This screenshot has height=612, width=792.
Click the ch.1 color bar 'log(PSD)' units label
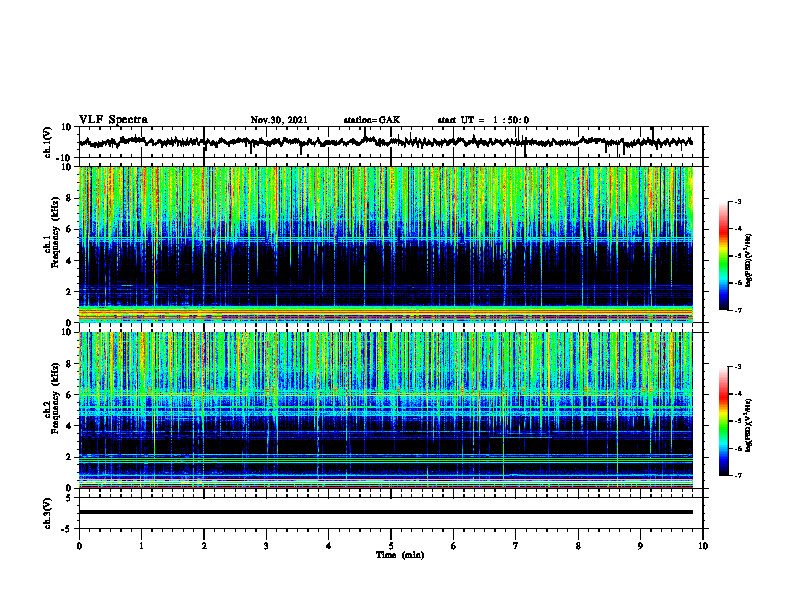coord(749,261)
